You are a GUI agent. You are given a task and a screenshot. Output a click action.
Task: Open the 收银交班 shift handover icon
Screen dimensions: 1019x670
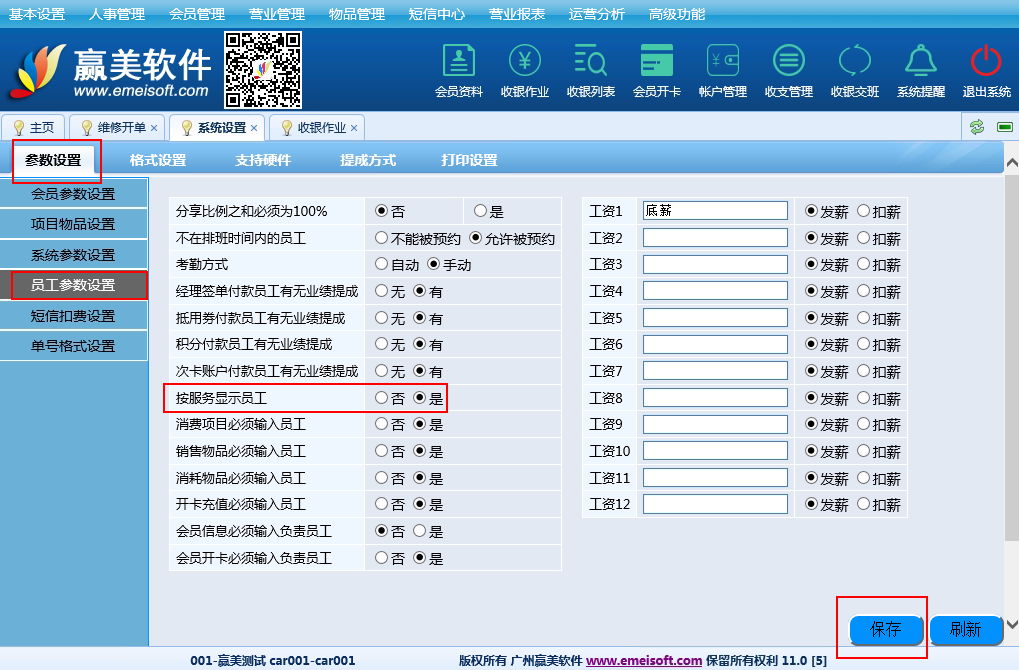pyautogui.click(x=855, y=62)
